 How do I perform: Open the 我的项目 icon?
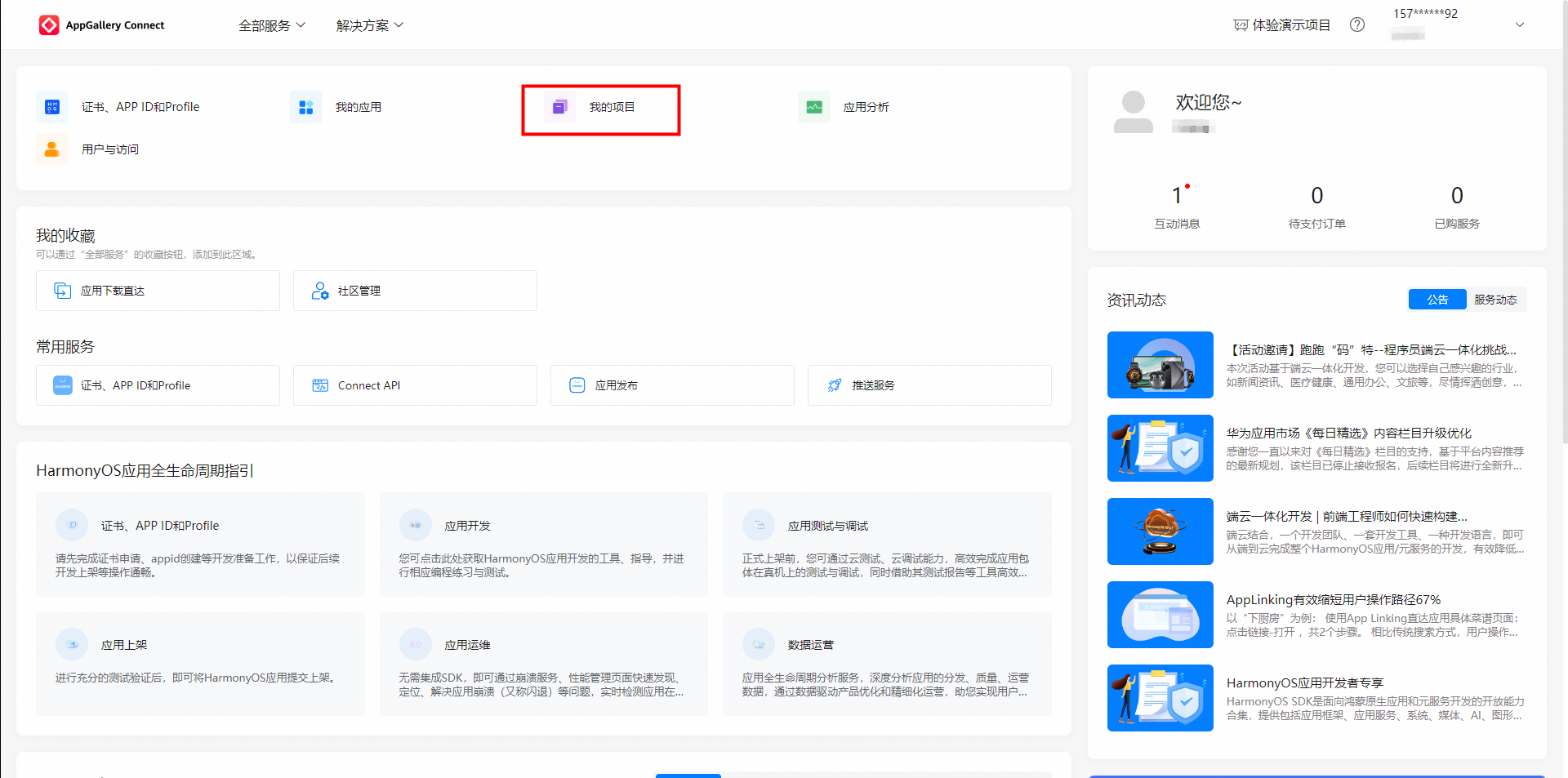click(560, 107)
